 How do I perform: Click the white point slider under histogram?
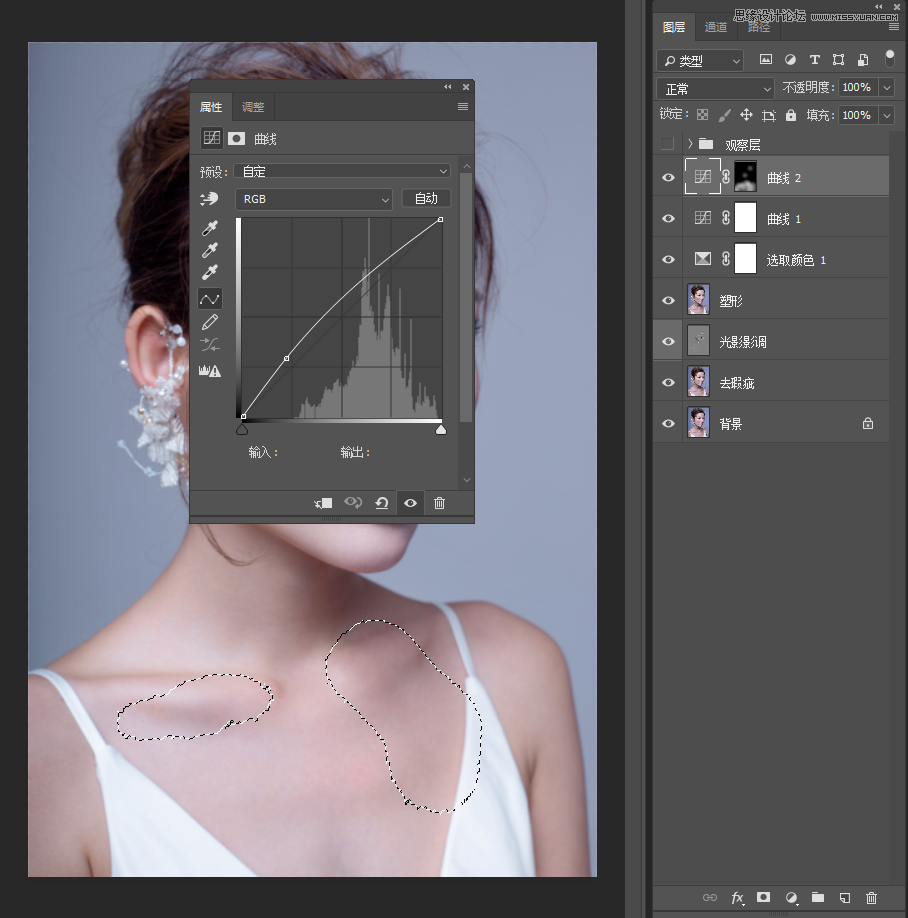point(440,430)
